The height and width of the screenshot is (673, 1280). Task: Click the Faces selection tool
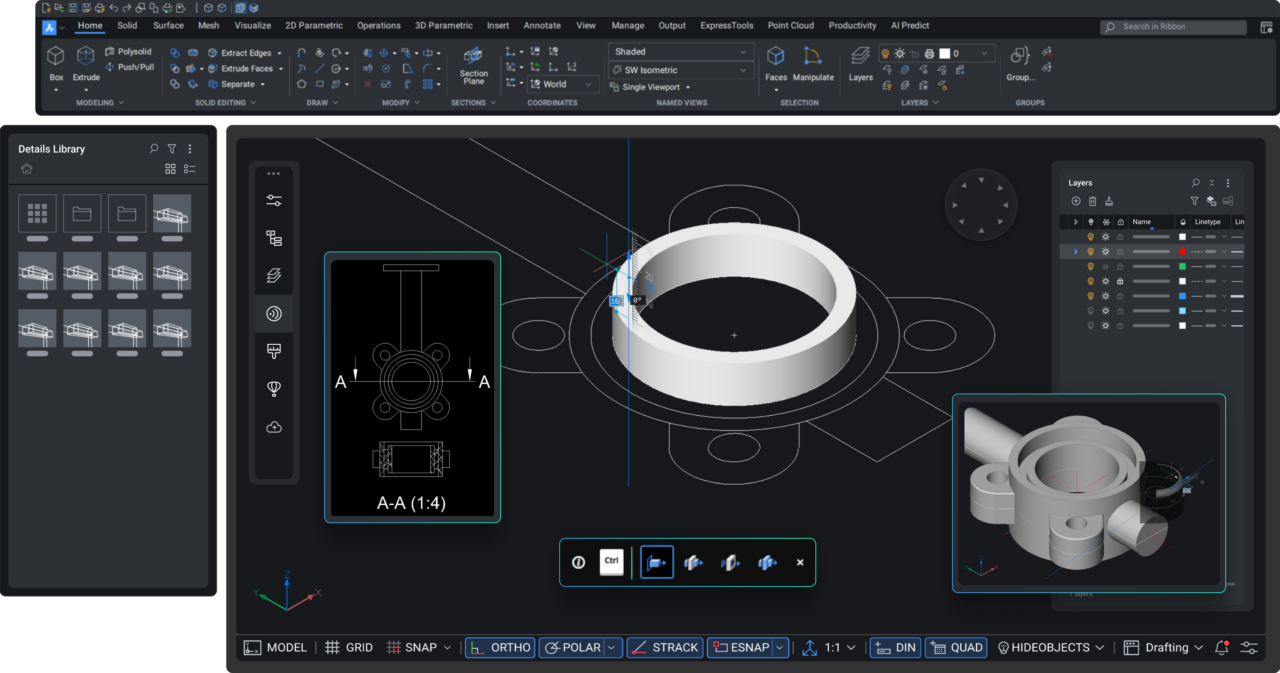click(776, 64)
